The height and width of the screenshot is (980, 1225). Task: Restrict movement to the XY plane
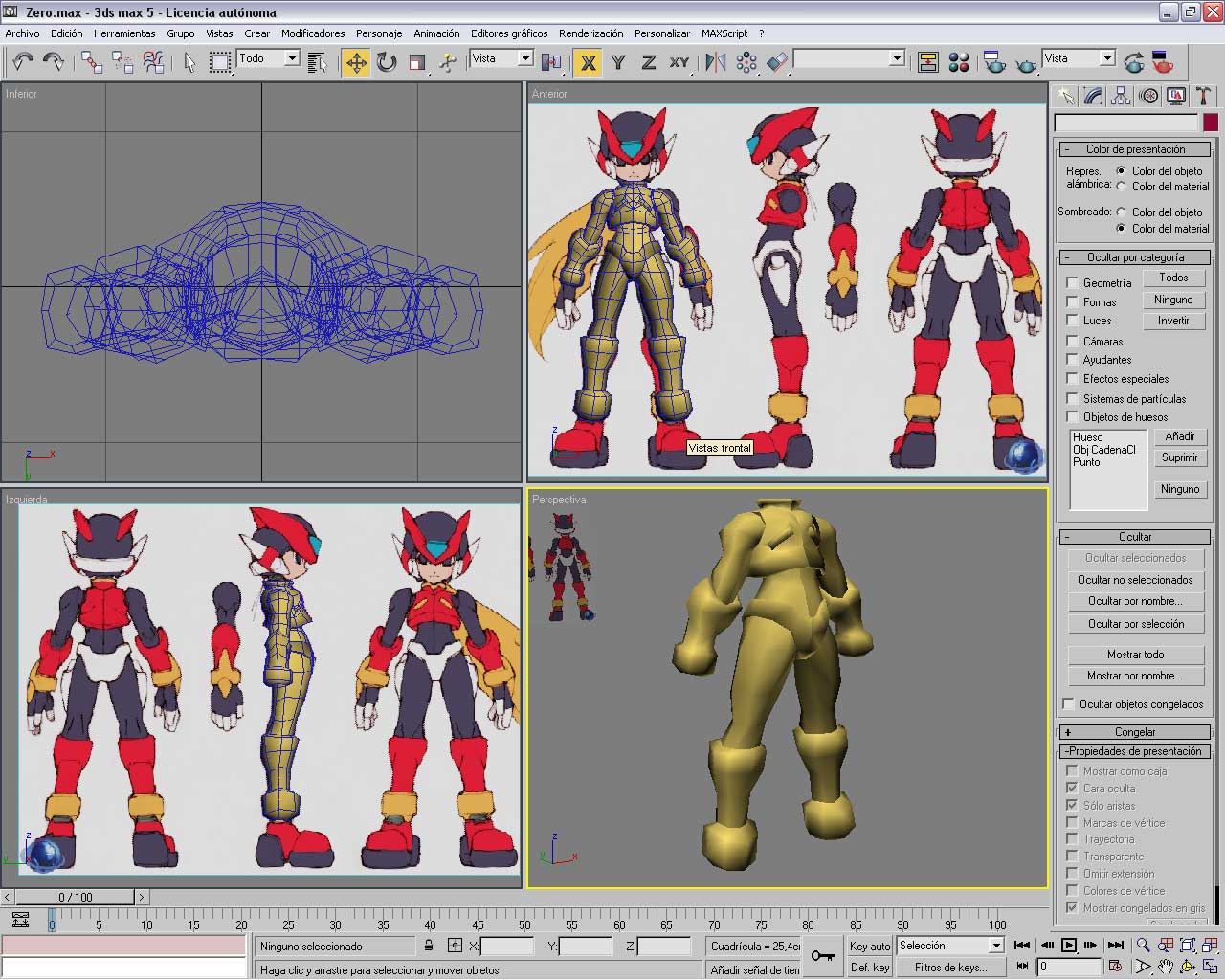click(x=679, y=62)
